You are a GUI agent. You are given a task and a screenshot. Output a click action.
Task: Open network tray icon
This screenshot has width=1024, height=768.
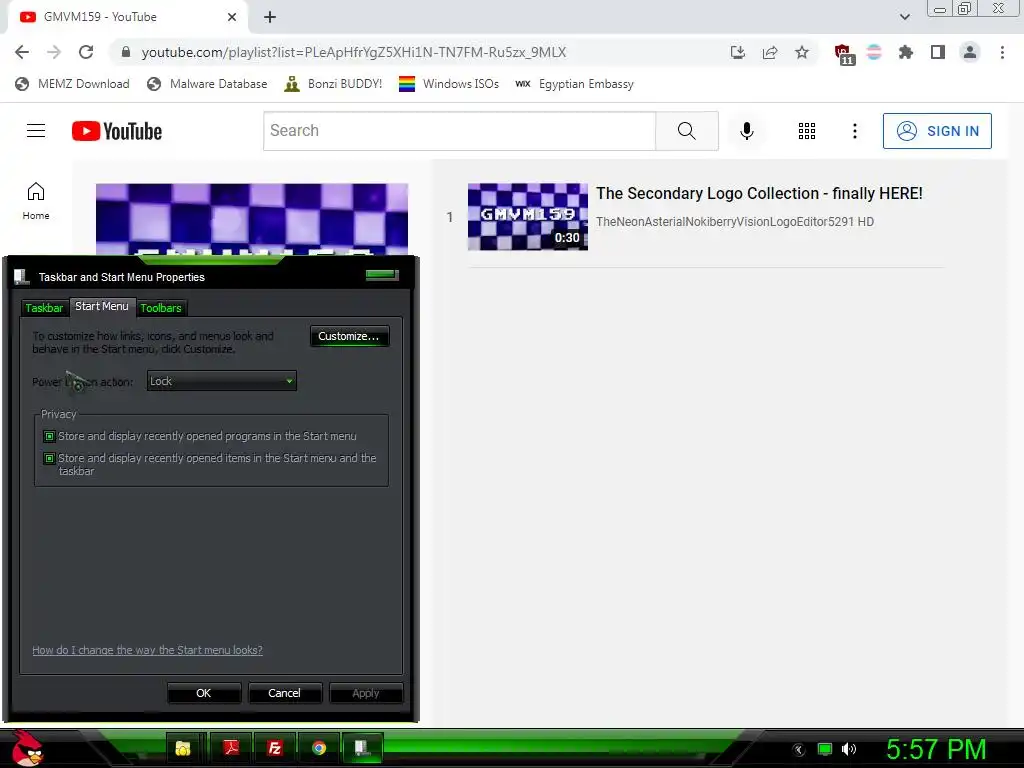825,750
